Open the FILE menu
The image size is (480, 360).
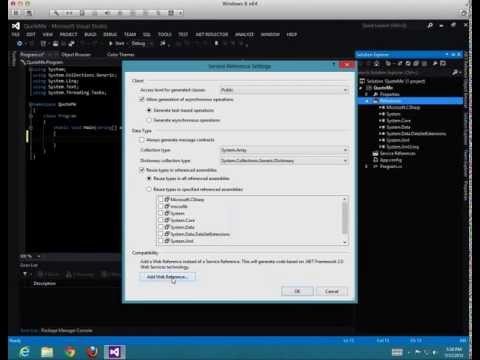pyautogui.click(x=16, y=34)
